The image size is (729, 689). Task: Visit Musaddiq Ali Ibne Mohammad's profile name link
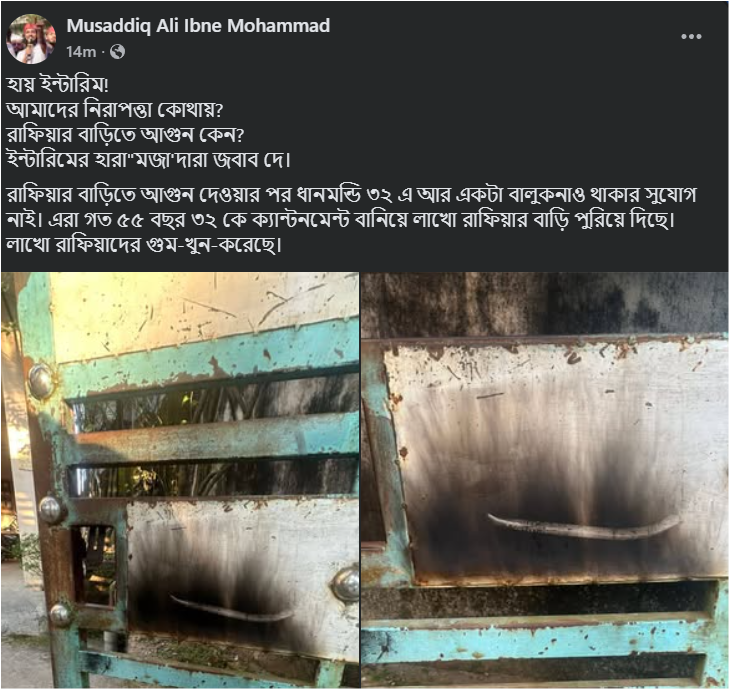(x=198, y=26)
